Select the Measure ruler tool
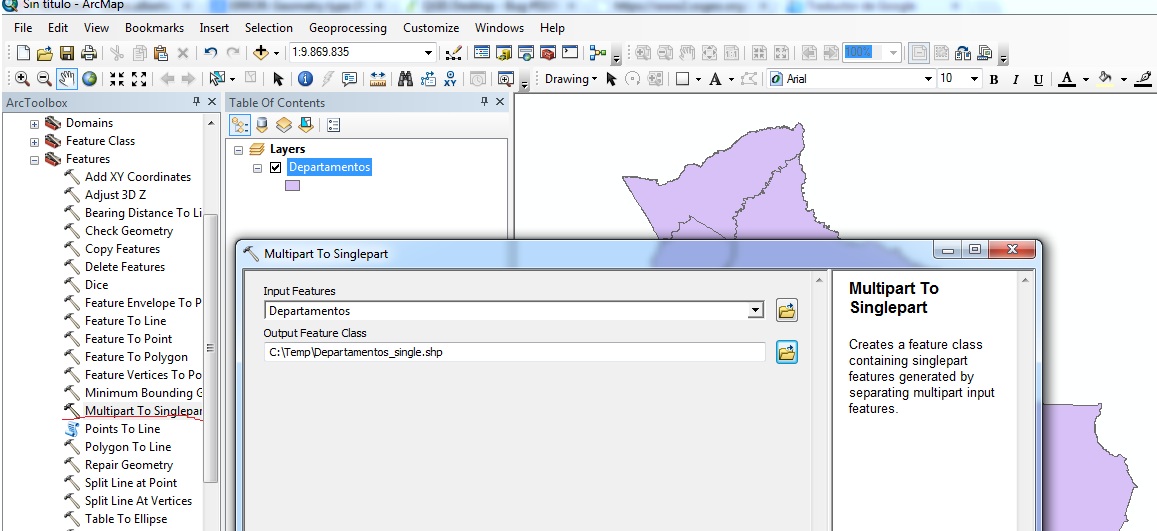 point(378,79)
